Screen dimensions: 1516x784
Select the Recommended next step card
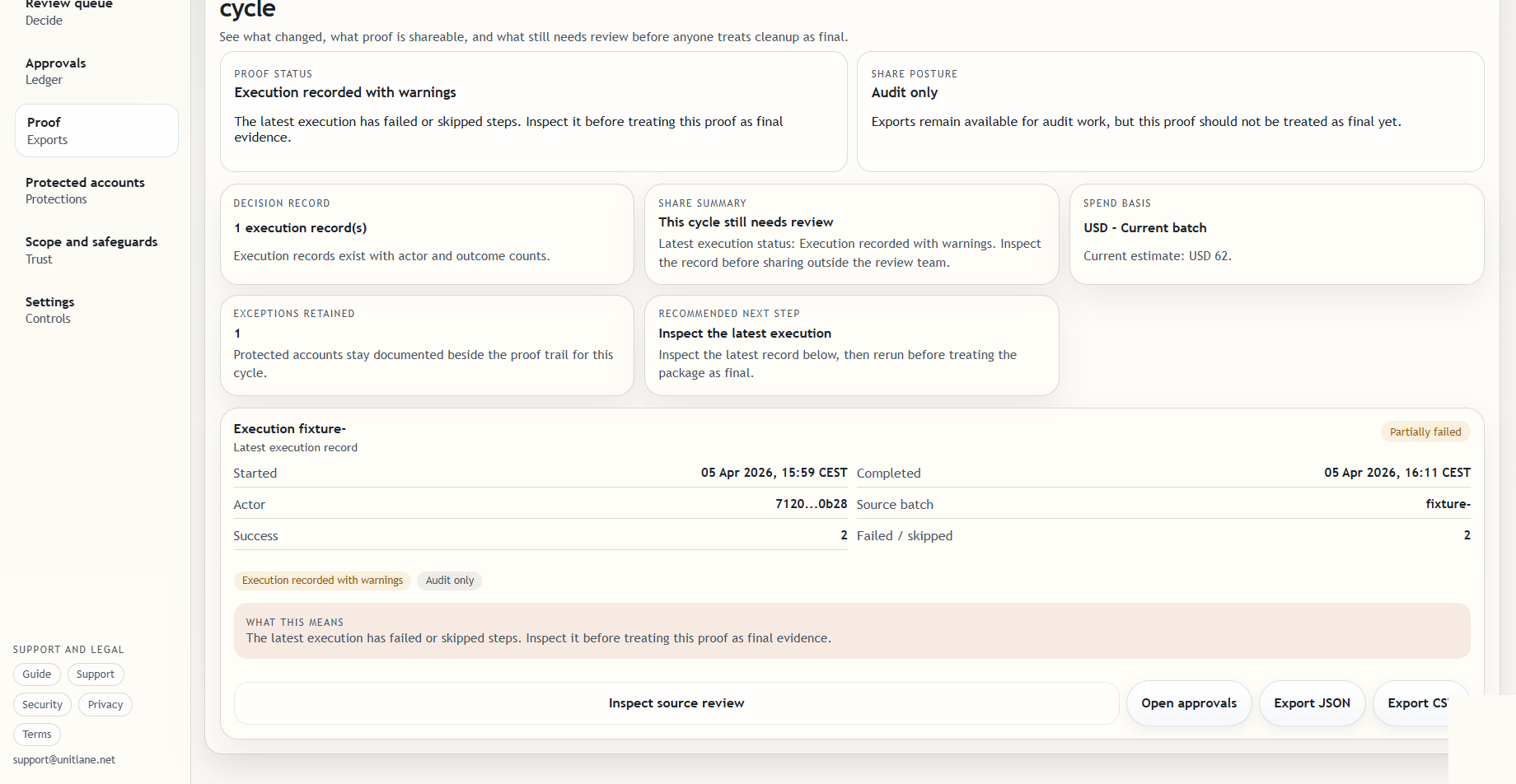tap(851, 345)
